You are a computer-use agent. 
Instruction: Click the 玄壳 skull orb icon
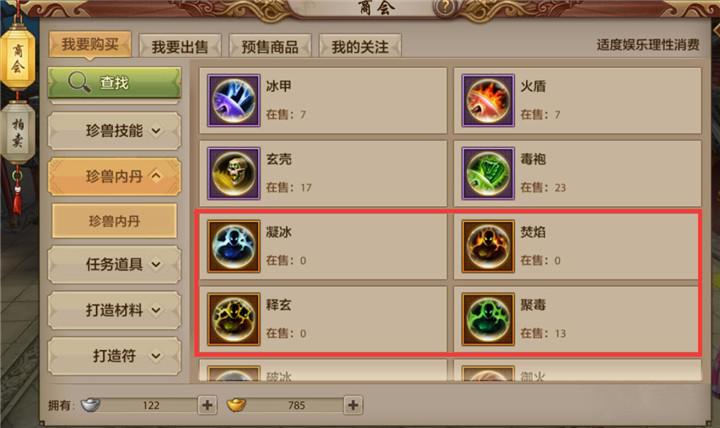pyautogui.click(x=234, y=173)
